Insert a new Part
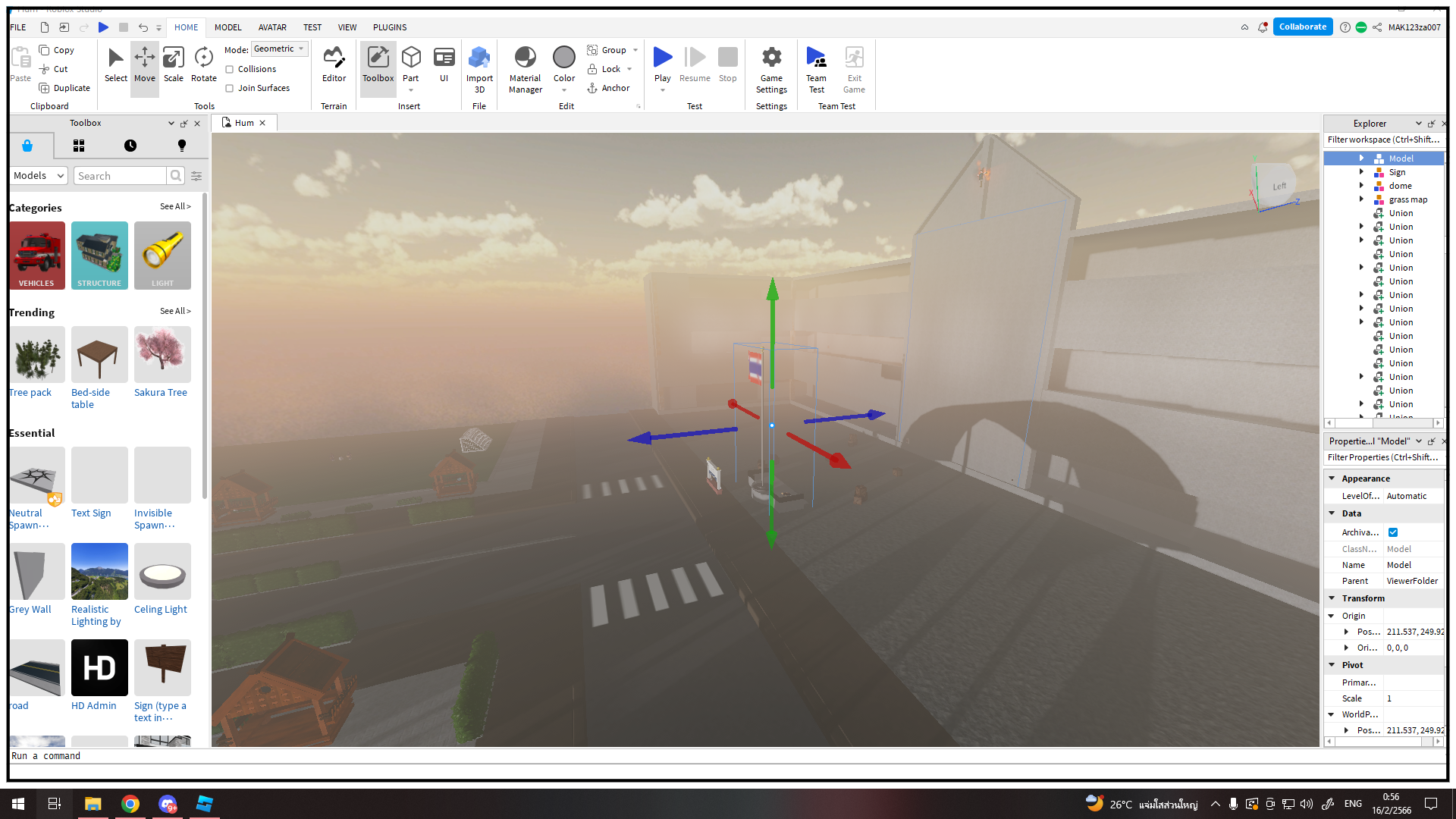This screenshot has width=1456, height=819. click(x=411, y=65)
